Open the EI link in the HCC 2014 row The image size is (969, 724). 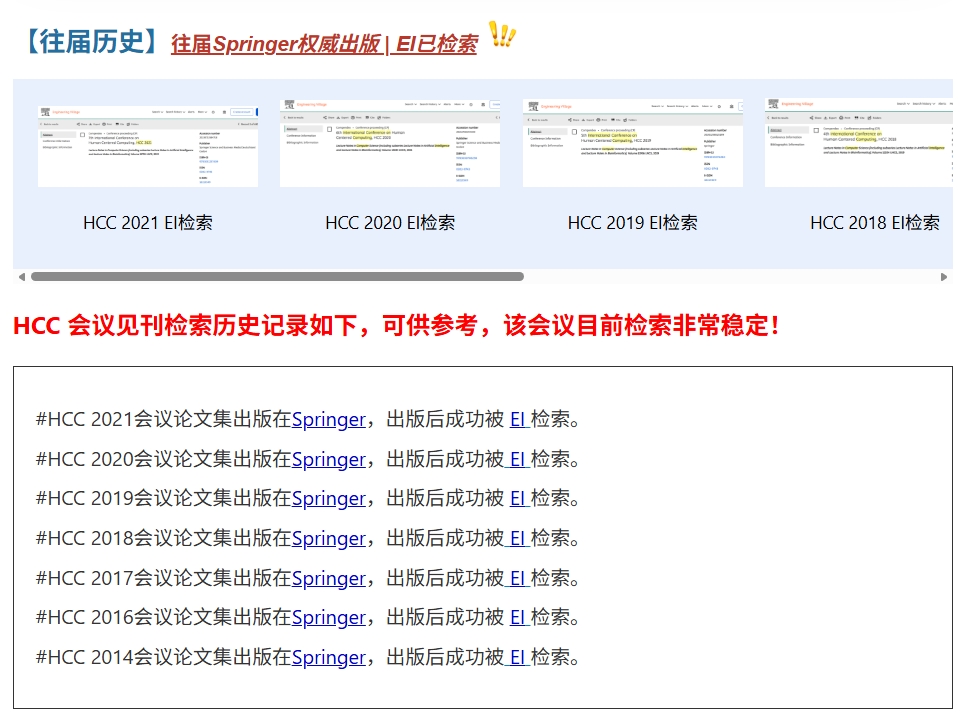click(x=519, y=657)
